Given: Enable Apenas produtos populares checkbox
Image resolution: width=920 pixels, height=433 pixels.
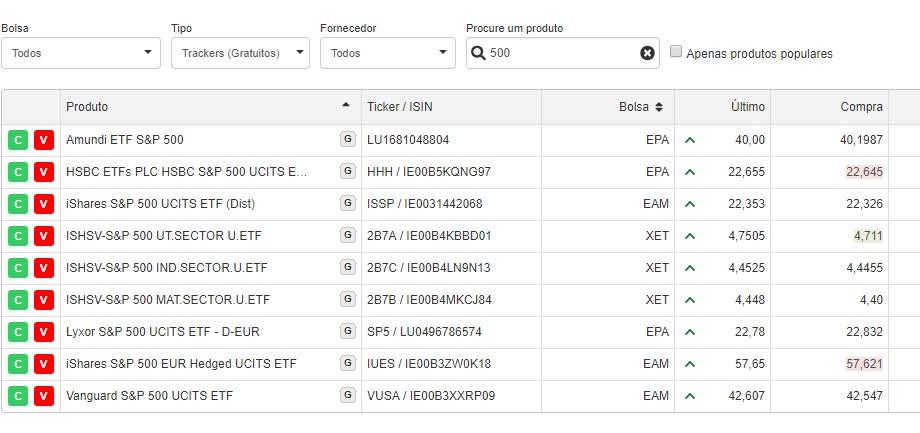Looking at the screenshot, I should pos(676,52).
